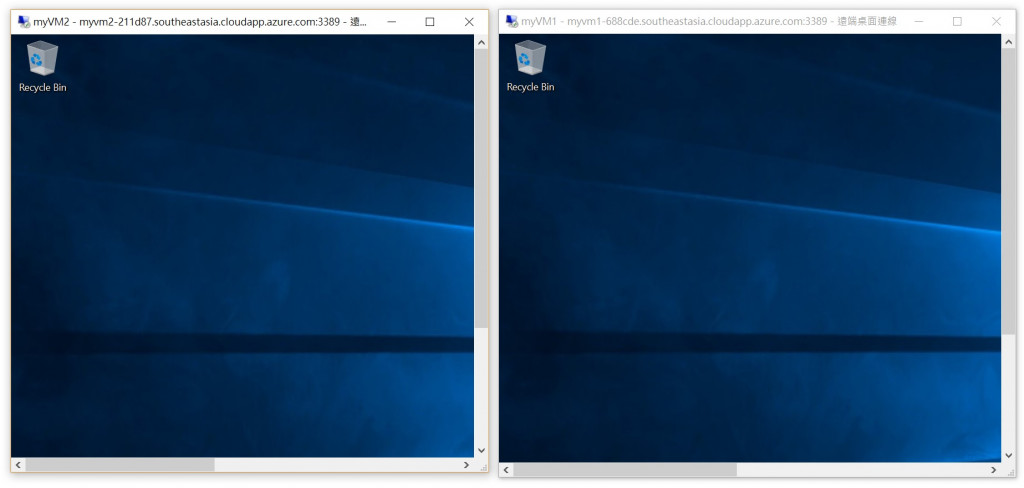
Task: Close the myVM2 remote desktop window
Action: 469,22
